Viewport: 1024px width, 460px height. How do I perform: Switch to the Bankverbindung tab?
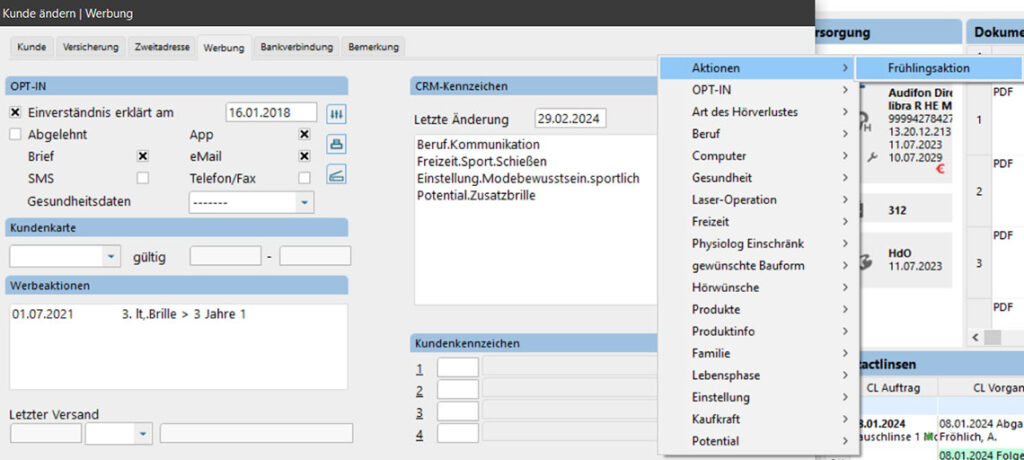click(297, 47)
